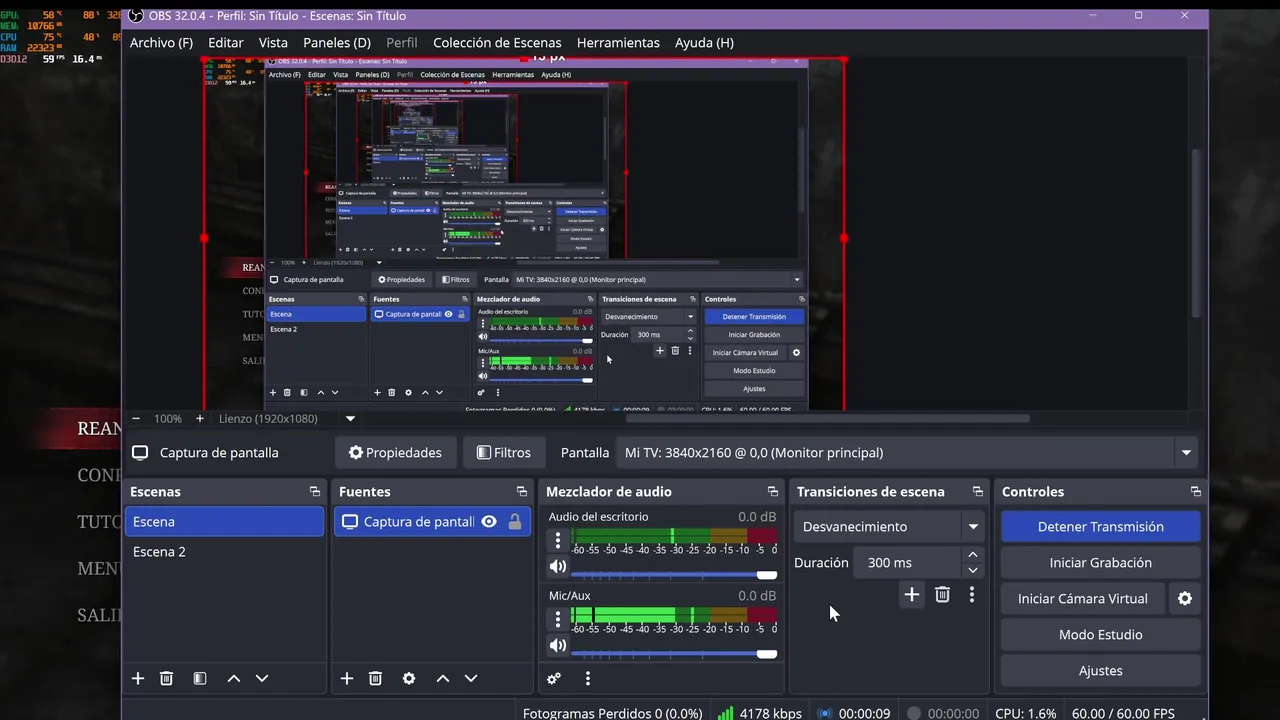Select Escena 2 in scenes list
Image resolution: width=1280 pixels, height=720 pixels.
(226, 552)
